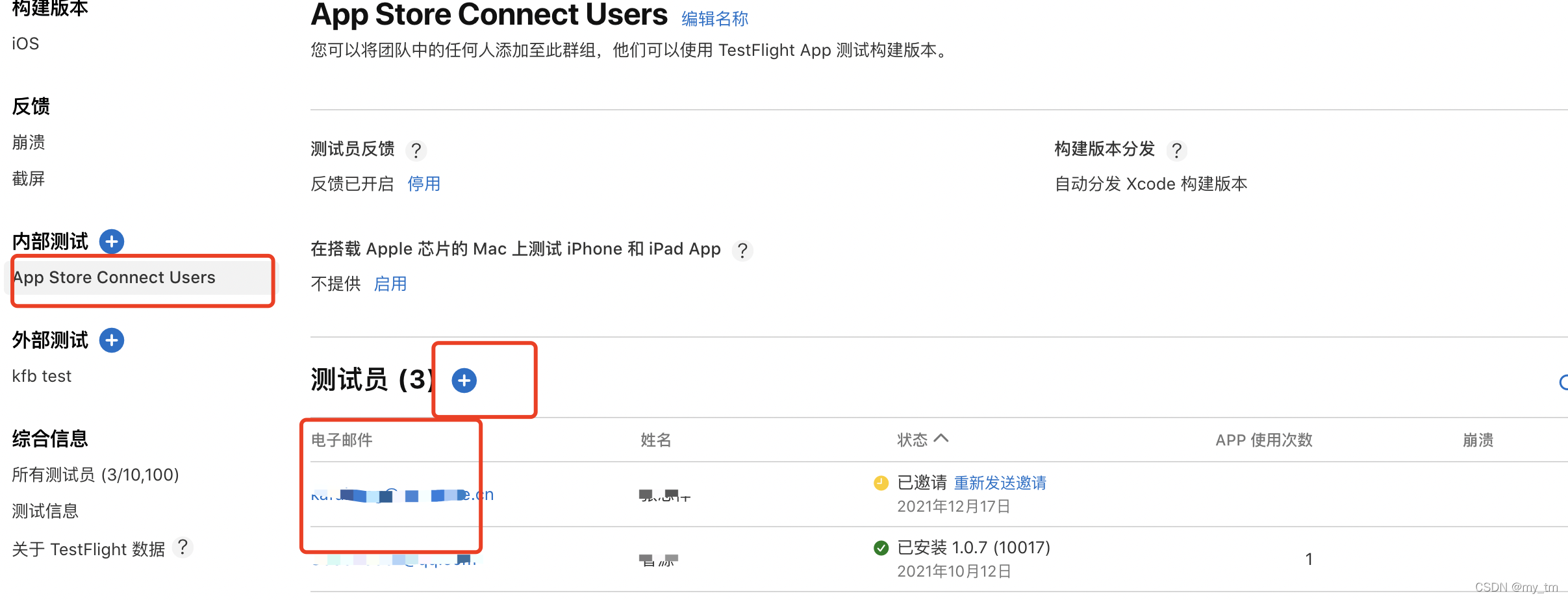
Task: Click 自动分发 Xcode 构建版本 text
Action: (1151, 184)
